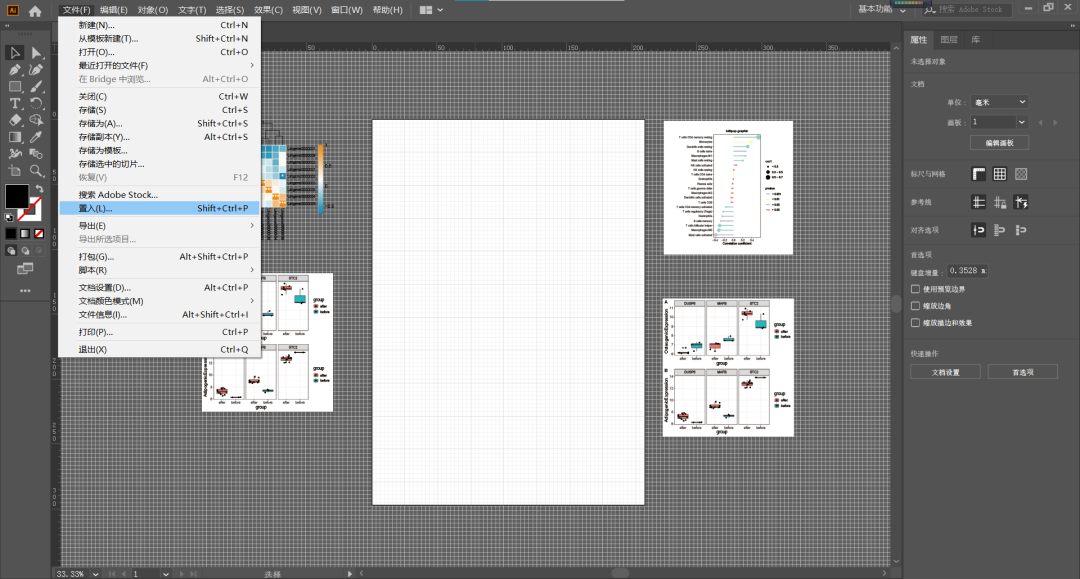
Task: Open the 单位 units dropdown
Action: [1000, 102]
